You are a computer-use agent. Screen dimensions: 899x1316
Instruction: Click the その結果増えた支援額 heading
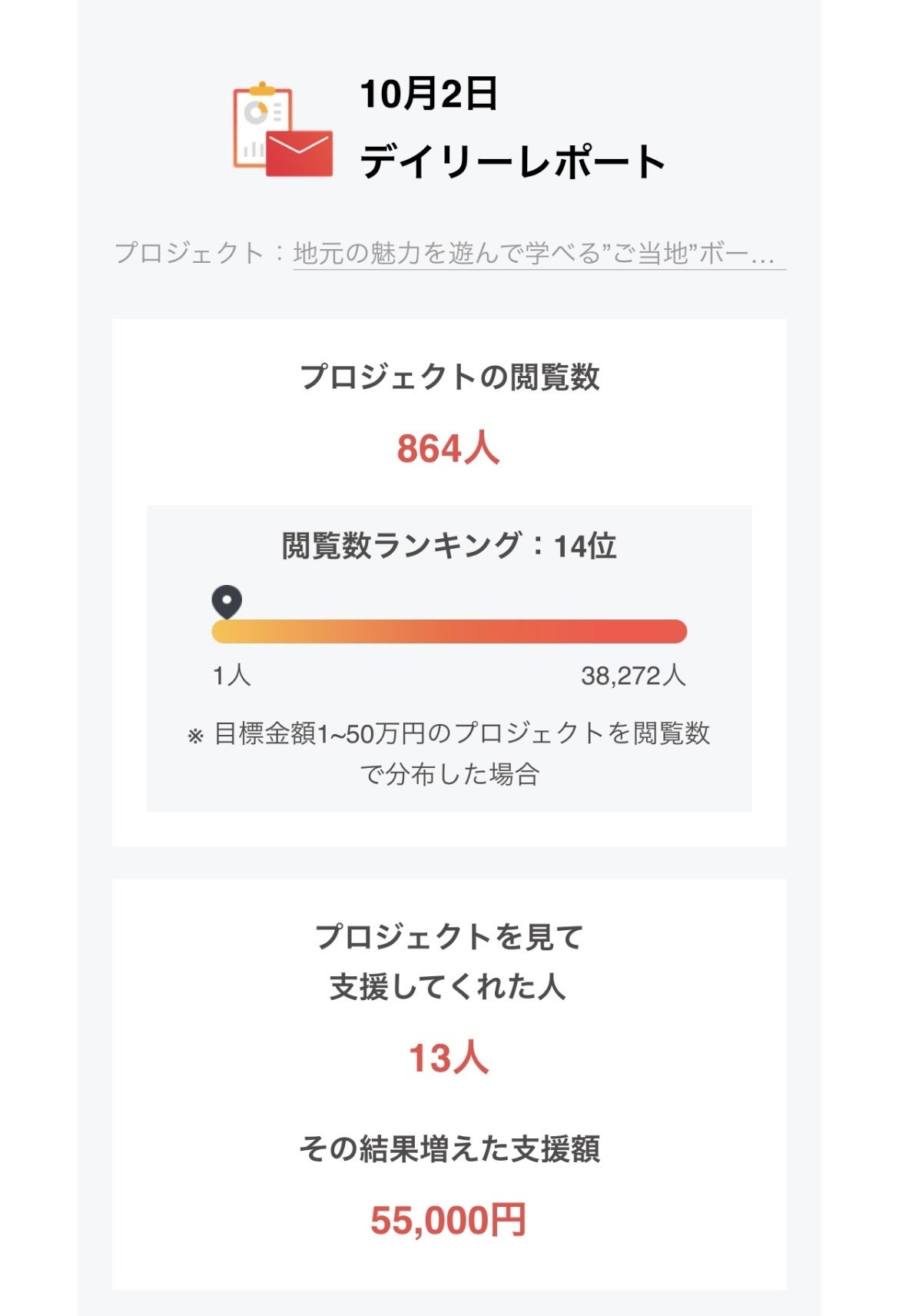tap(449, 1149)
